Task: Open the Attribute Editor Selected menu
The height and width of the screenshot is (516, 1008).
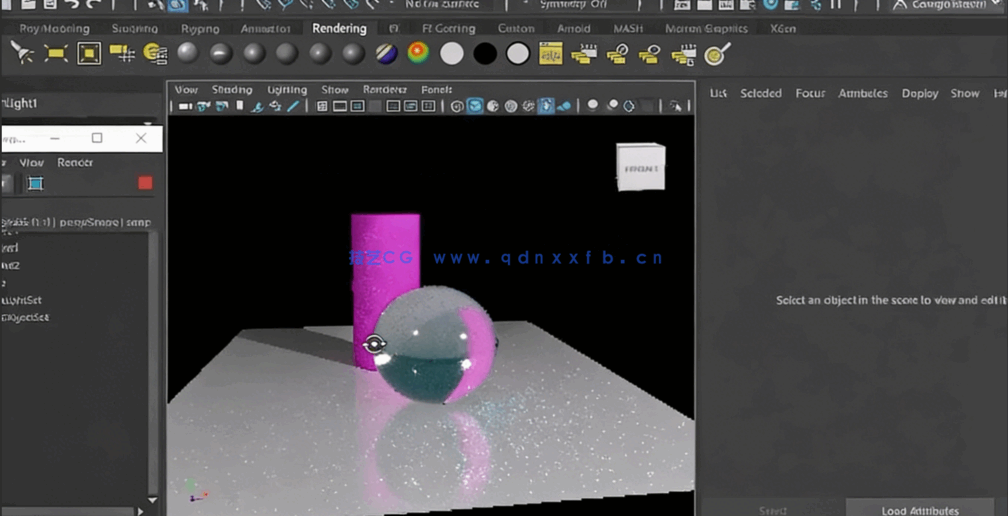Action: [760, 93]
